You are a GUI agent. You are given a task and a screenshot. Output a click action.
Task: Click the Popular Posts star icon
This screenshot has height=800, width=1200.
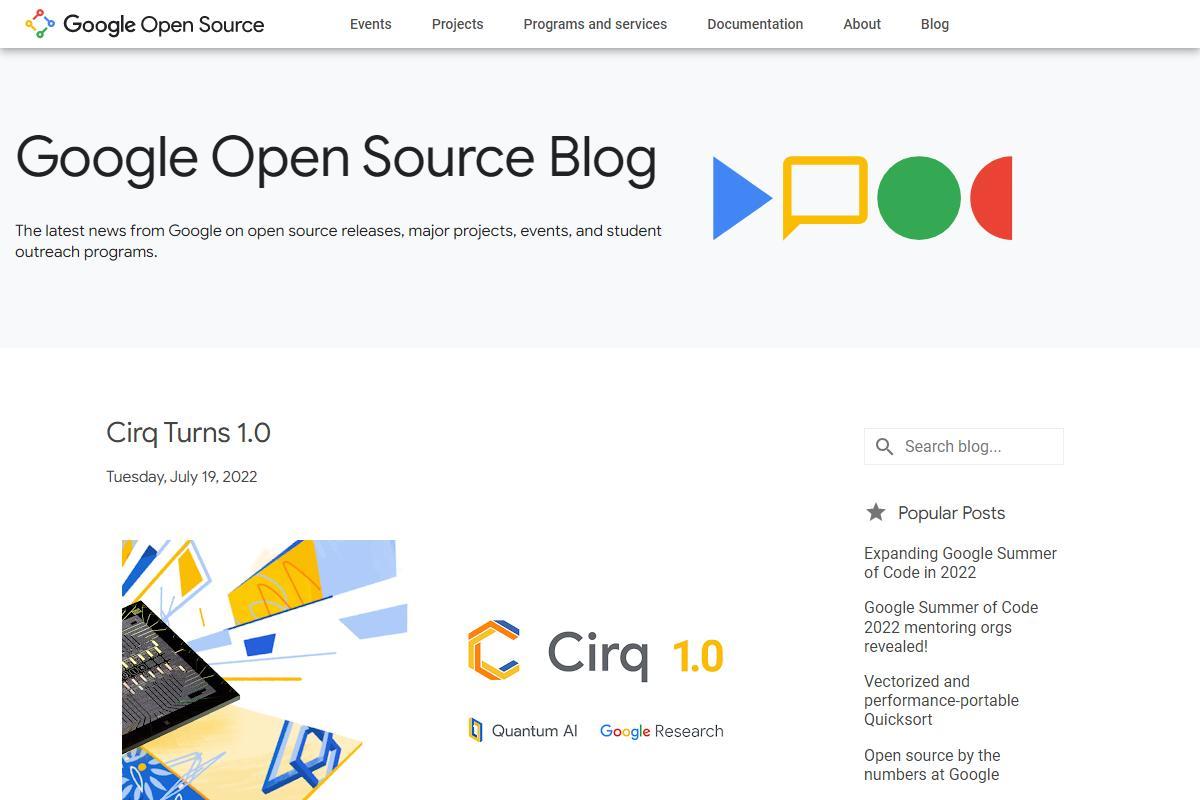point(876,512)
